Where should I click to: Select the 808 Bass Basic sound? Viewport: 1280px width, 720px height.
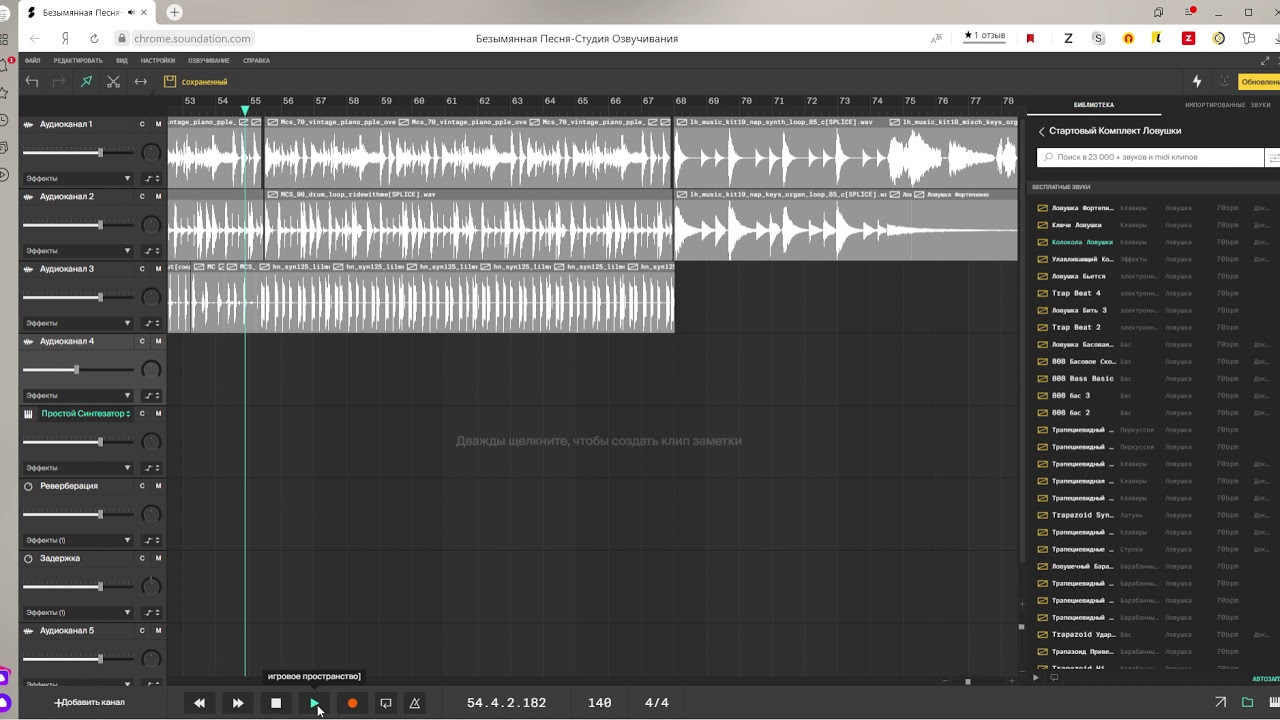click(x=1082, y=378)
